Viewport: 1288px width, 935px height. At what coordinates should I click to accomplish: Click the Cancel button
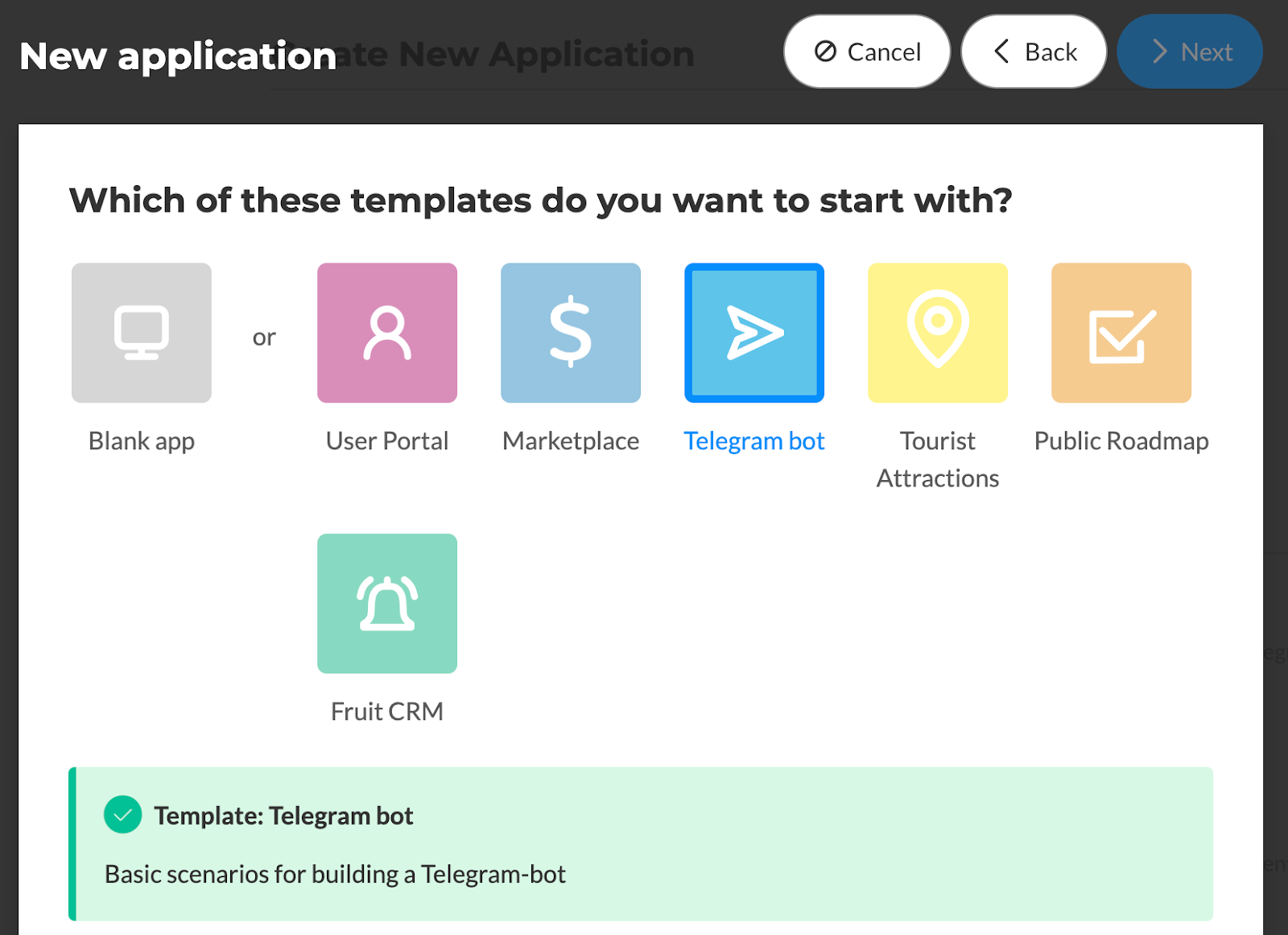click(x=867, y=52)
